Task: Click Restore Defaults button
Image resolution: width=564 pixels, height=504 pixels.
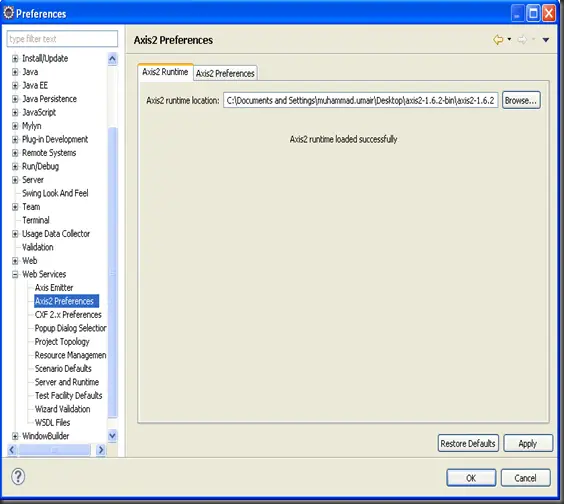Action: 468,443
